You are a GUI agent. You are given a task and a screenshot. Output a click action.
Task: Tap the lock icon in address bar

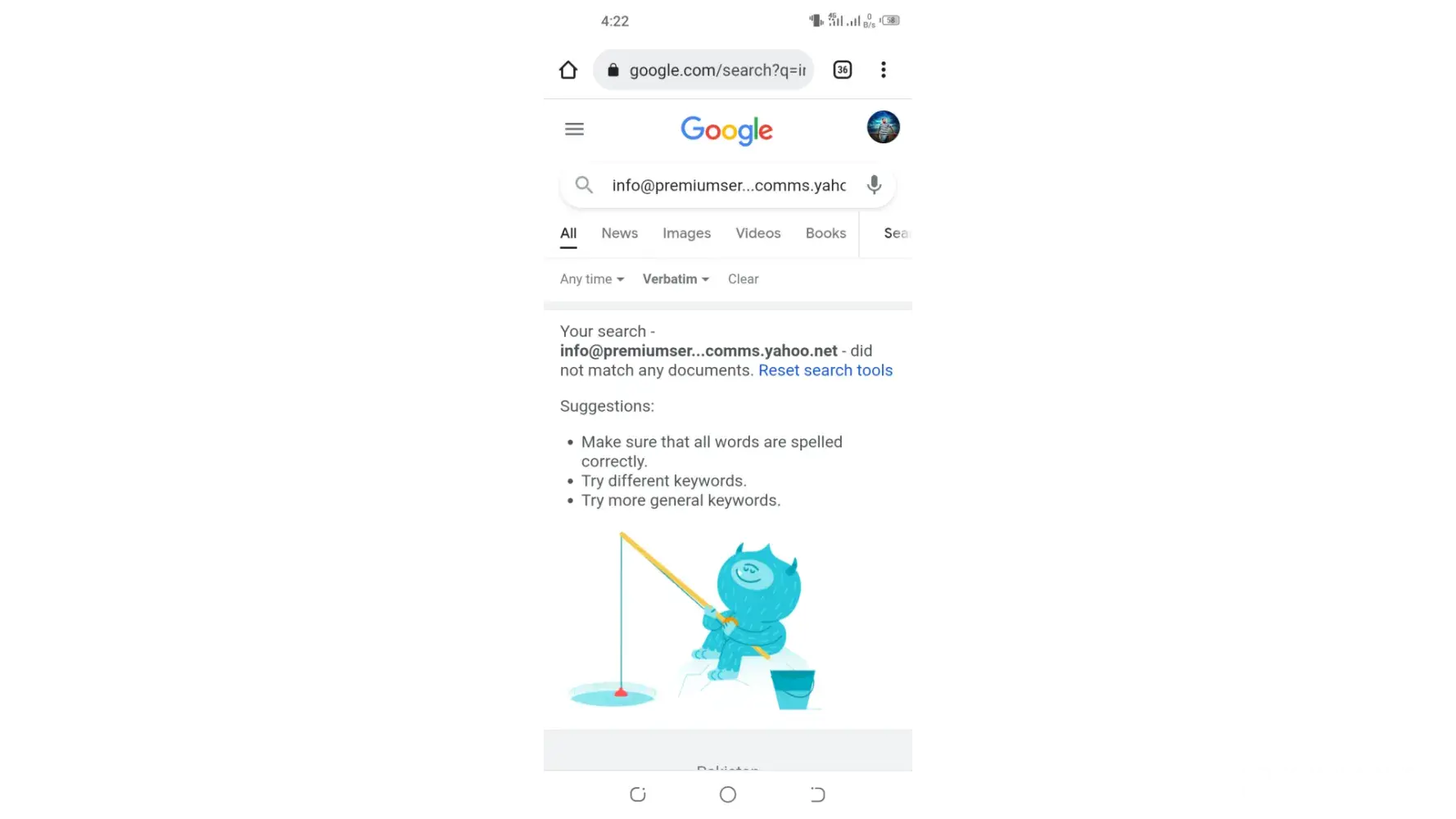coord(613,70)
